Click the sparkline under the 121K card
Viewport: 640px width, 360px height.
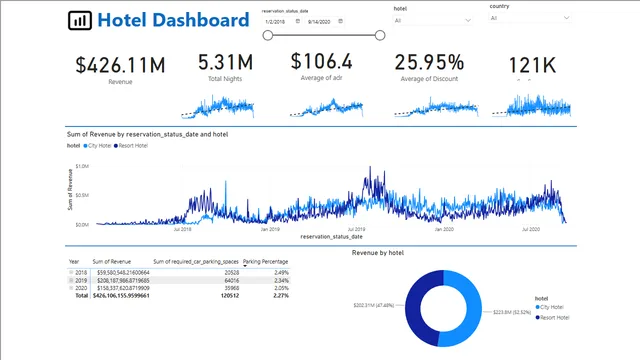531,106
